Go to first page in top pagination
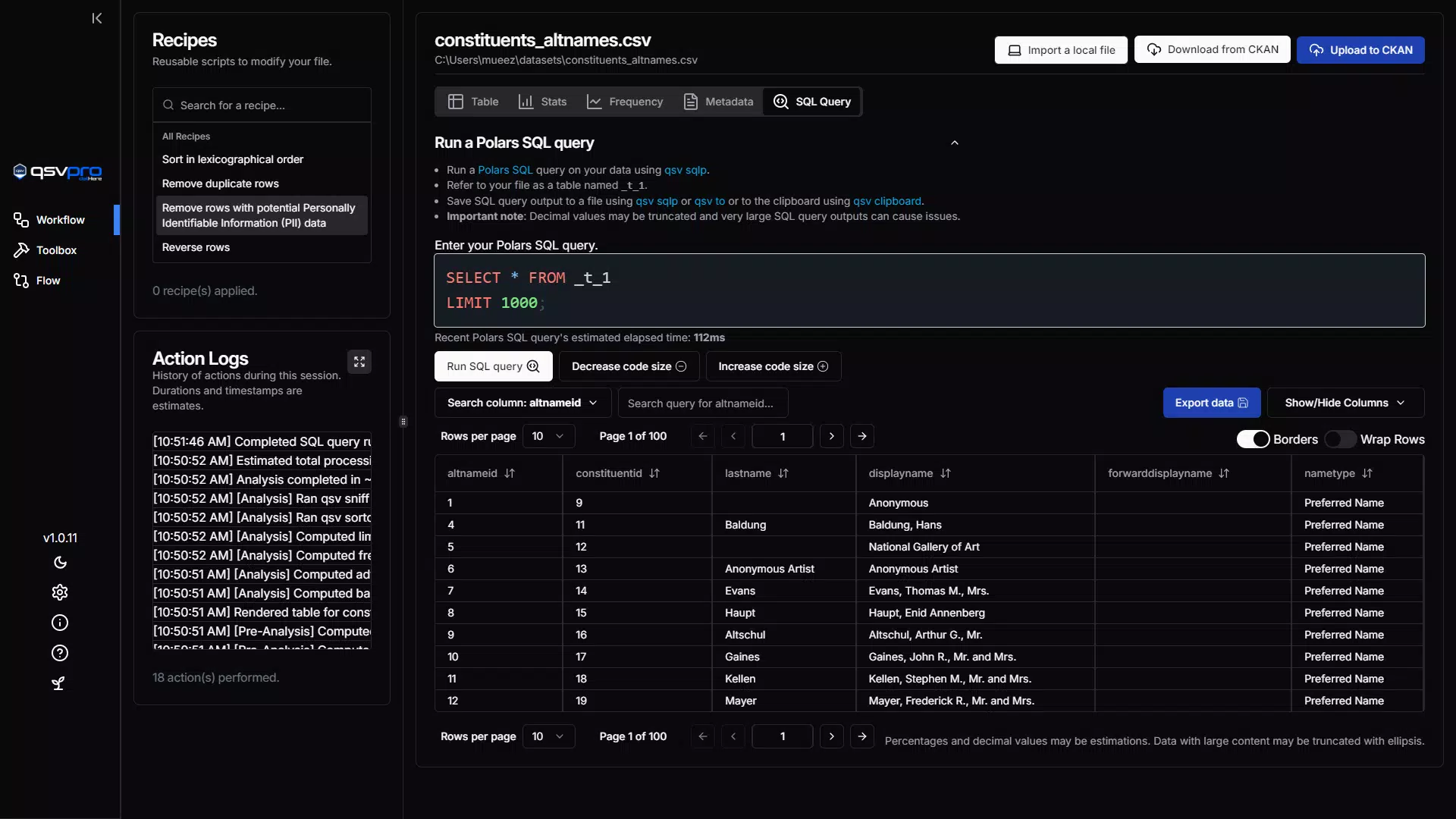This screenshot has height=819, width=1456. point(703,436)
